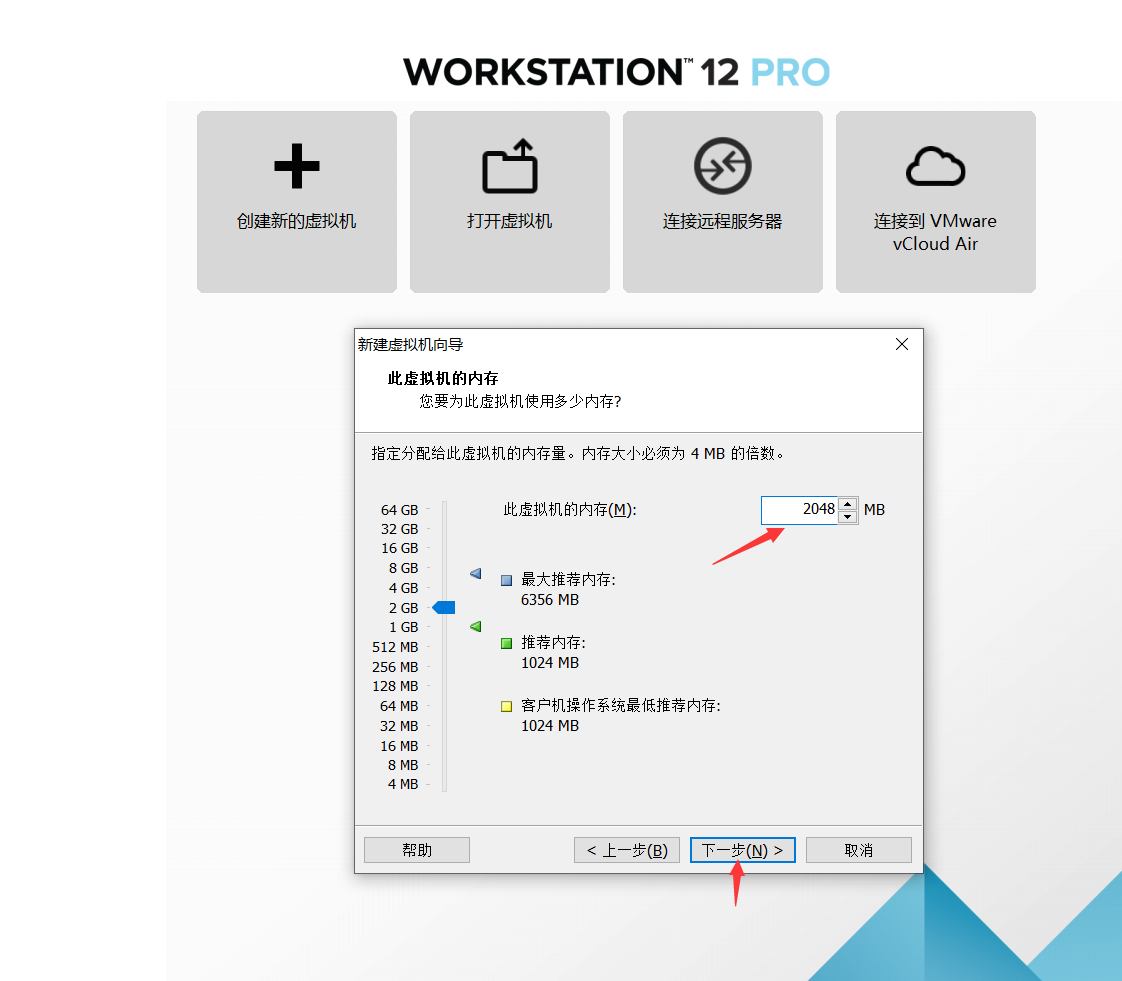
Task: Click the open virtual machine folder icon
Action: click(509, 166)
